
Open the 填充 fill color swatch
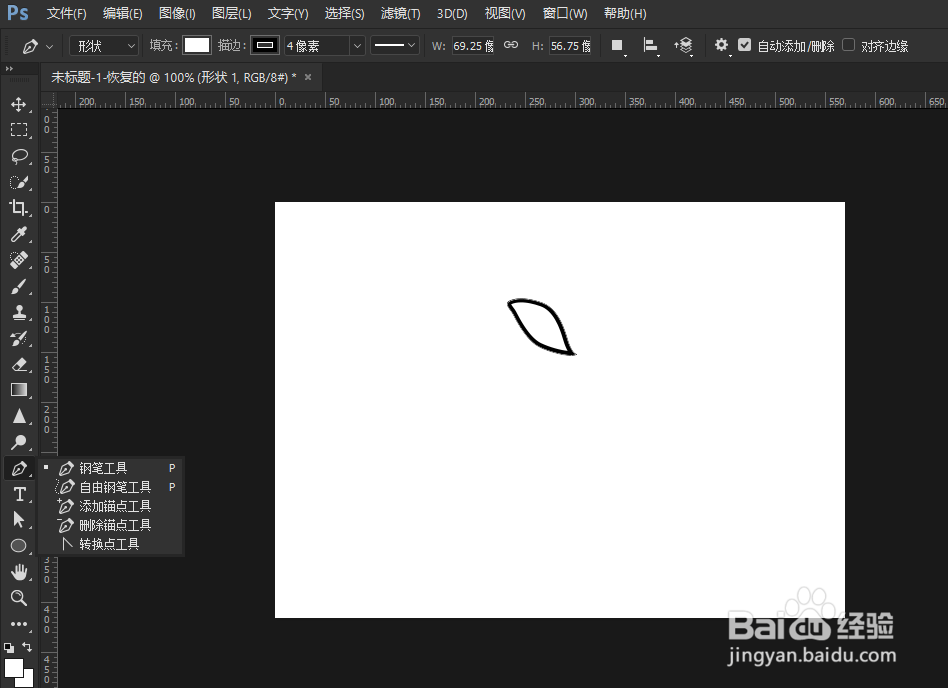(196, 45)
